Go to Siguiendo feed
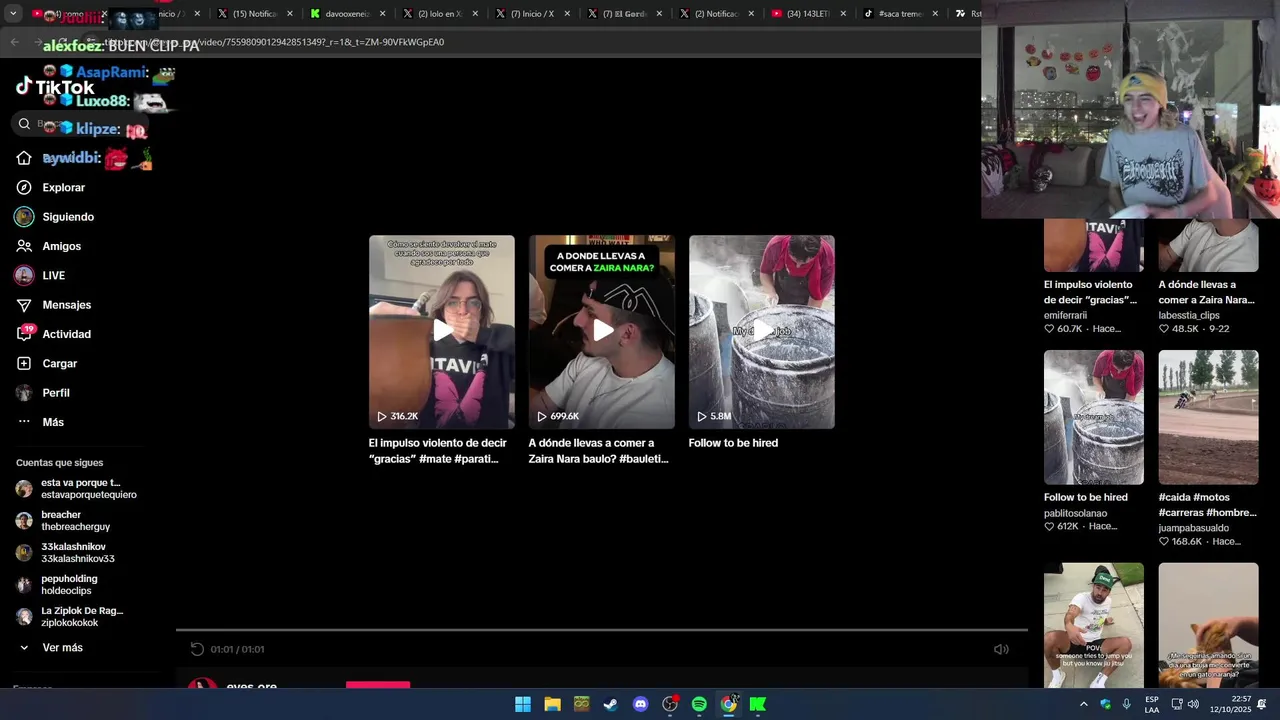This screenshot has height=720, width=1280. click(x=67, y=217)
